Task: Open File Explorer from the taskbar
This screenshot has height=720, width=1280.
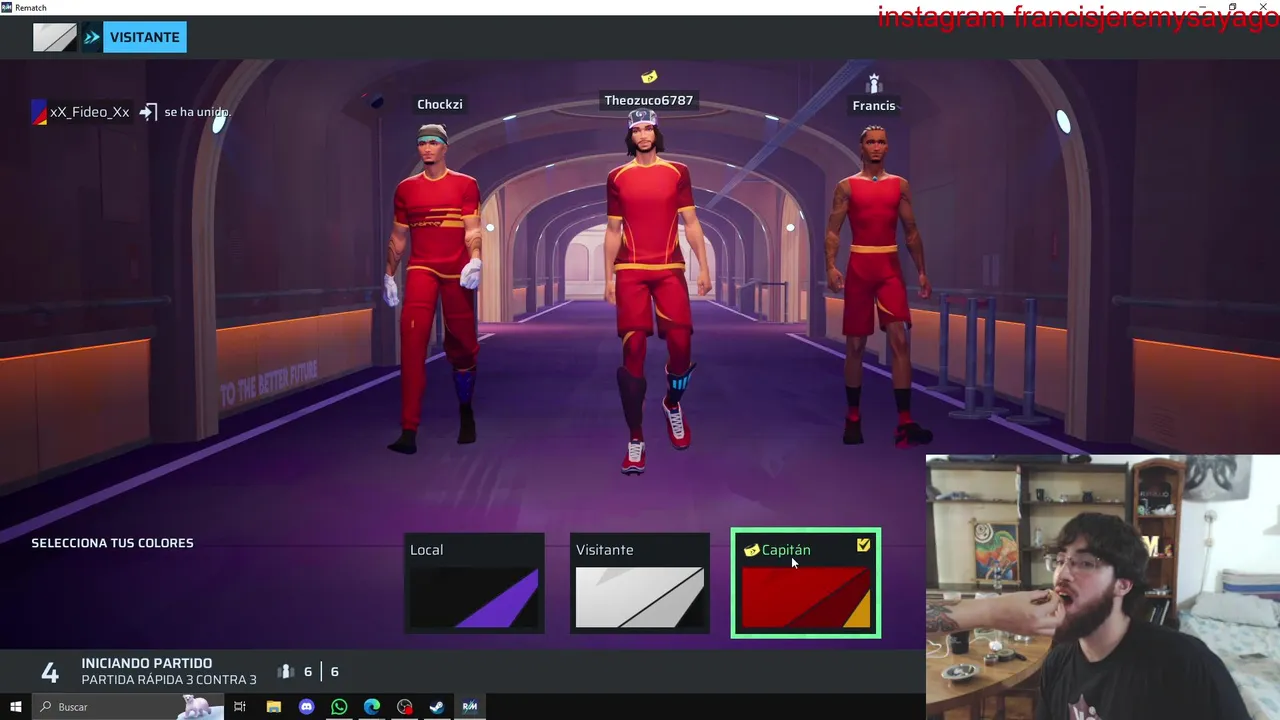Action: [x=274, y=707]
